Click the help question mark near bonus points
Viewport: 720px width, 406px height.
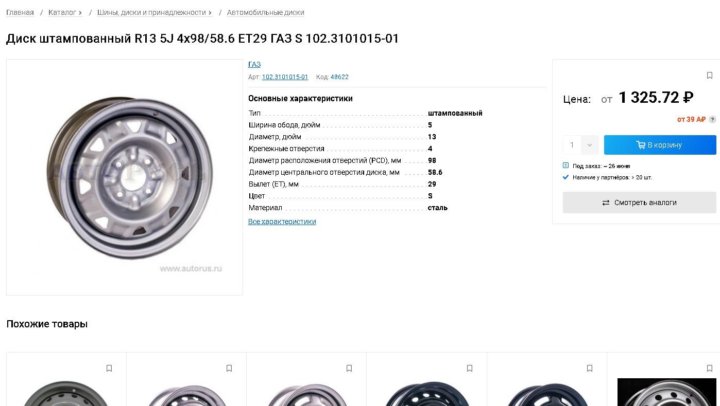[712, 119]
